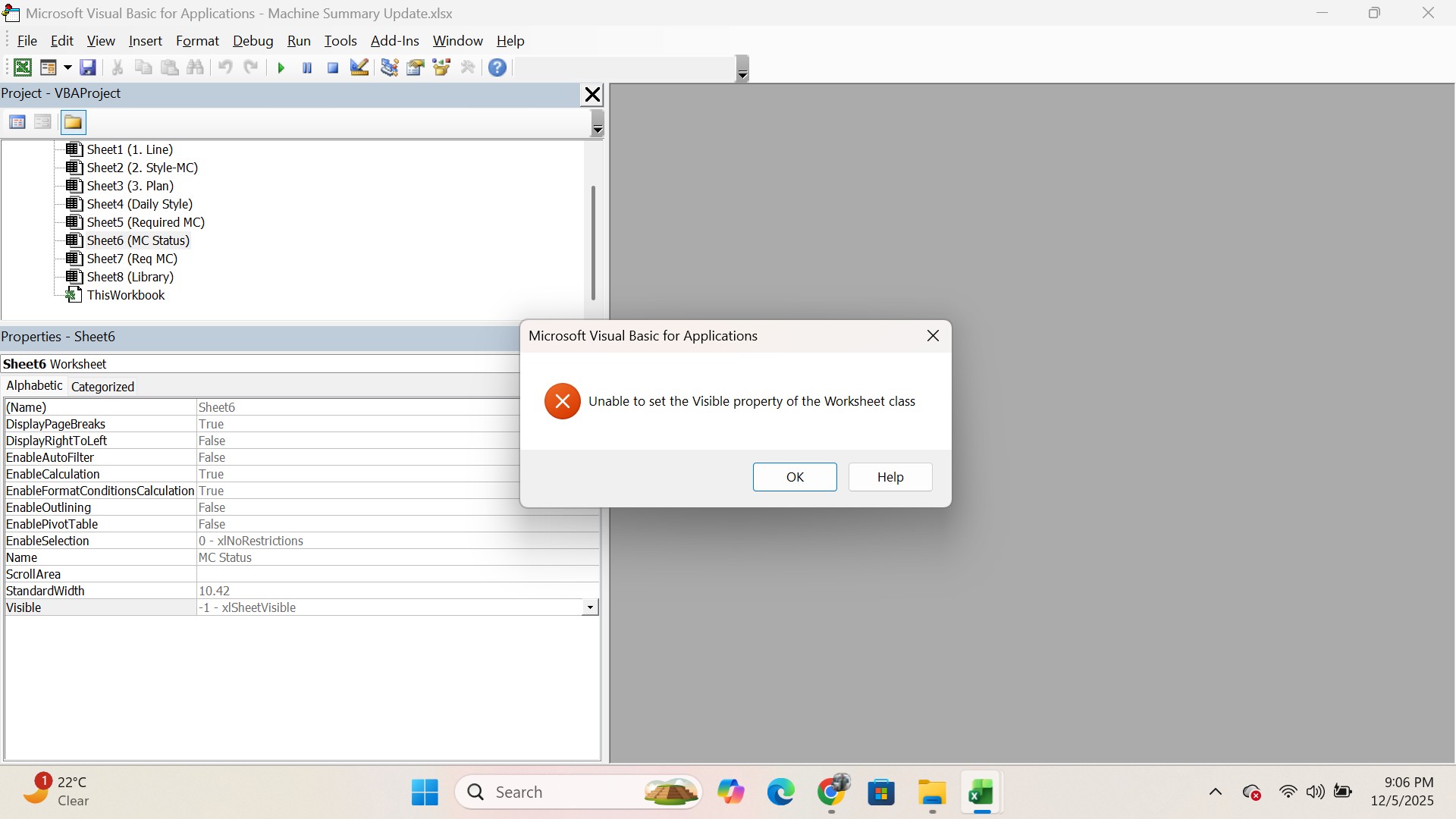This screenshot has height=819, width=1456.
Task: Click View Code icon in Project pane
Action: pos(17,122)
